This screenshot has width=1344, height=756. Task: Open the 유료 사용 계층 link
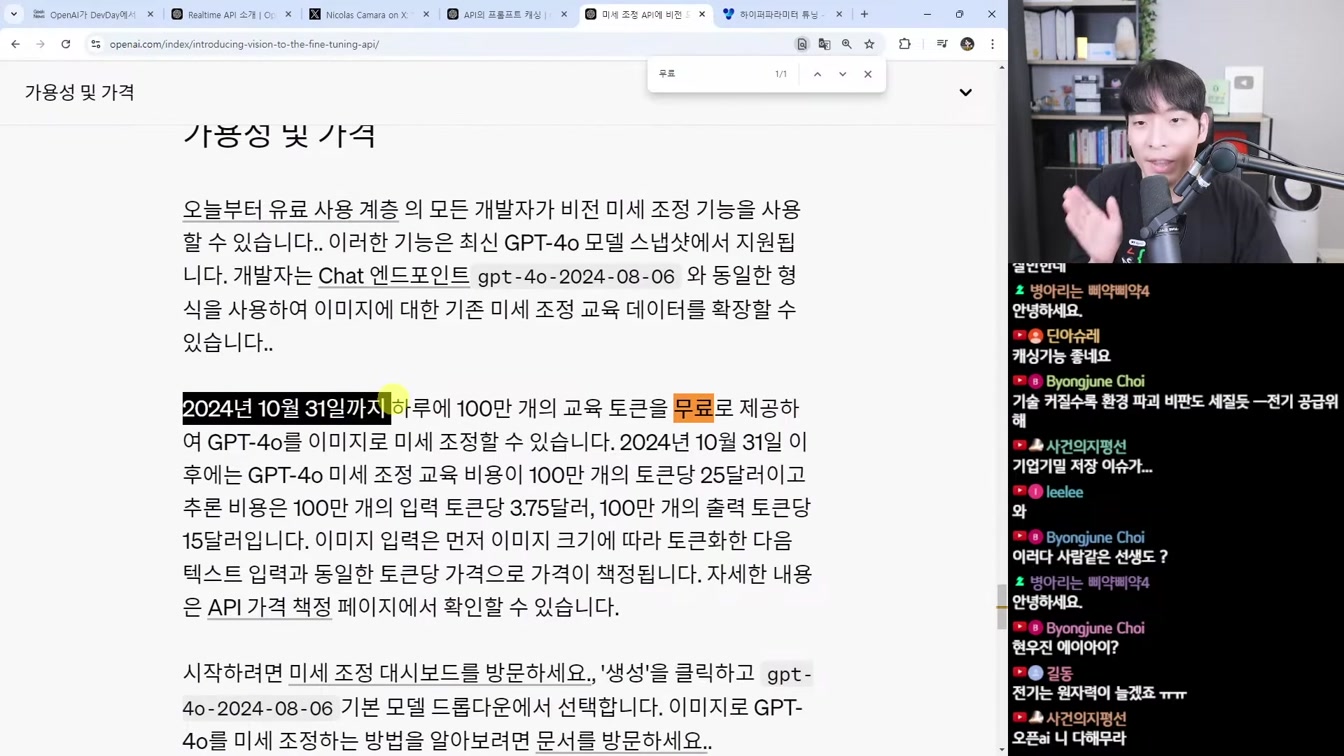(x=290, y=210)
